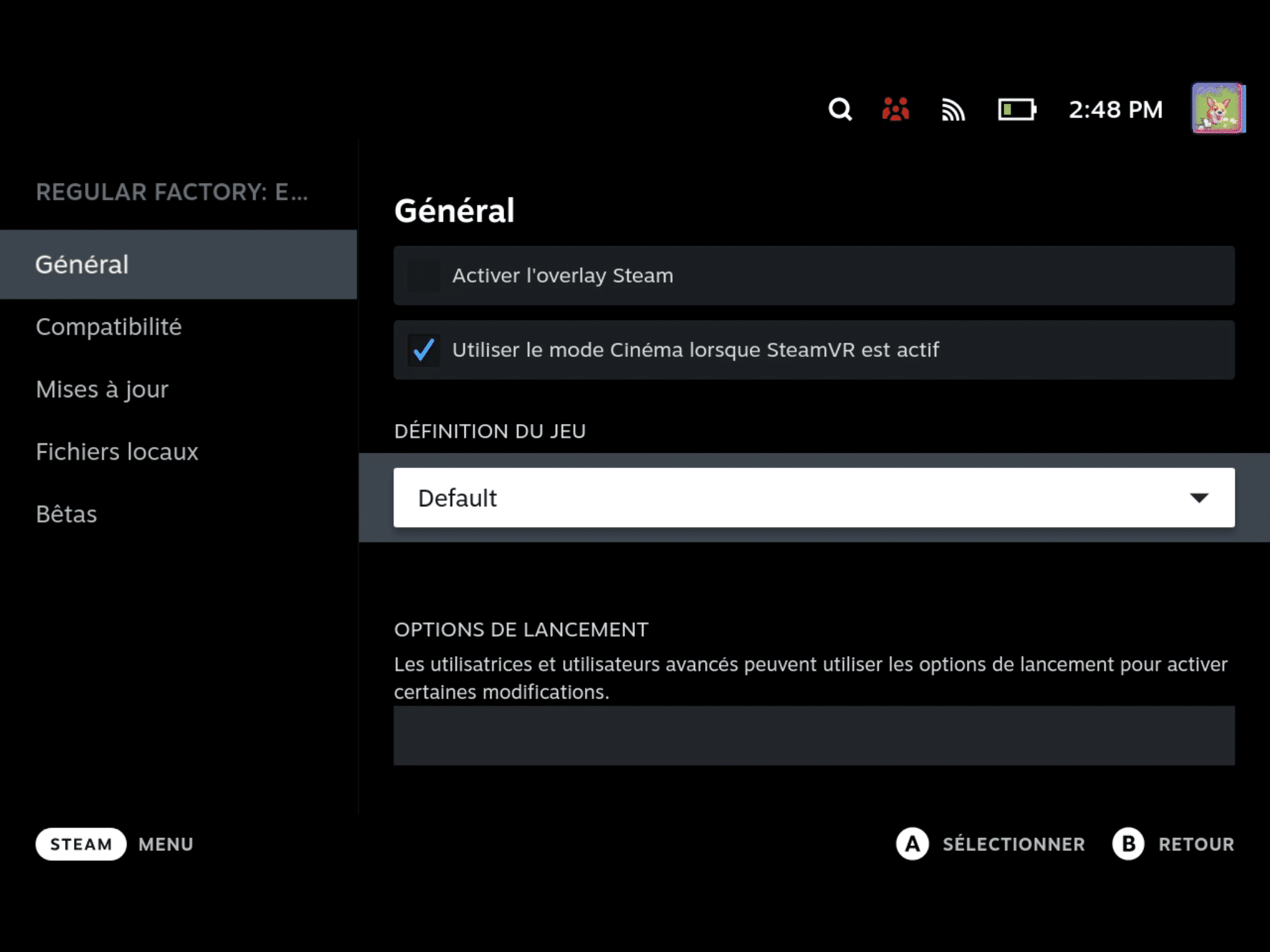Open the user profile avatar
Image resolution: width=1270 pixels, height=952 pixels.
pyautogui.click(x=1218, y=108)
